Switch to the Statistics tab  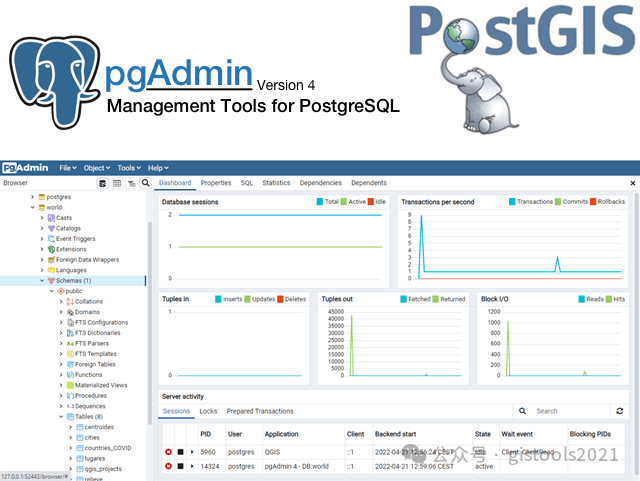(276, 183)
